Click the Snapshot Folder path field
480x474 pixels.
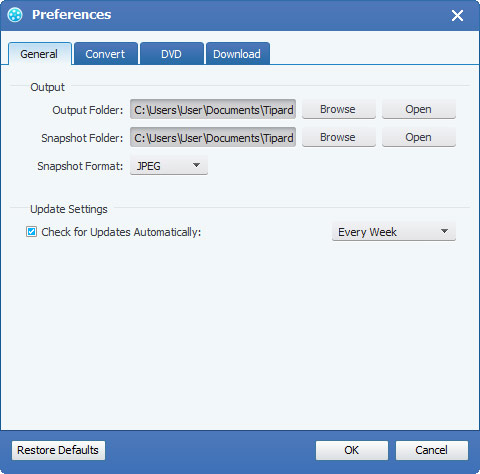[213, 137]
